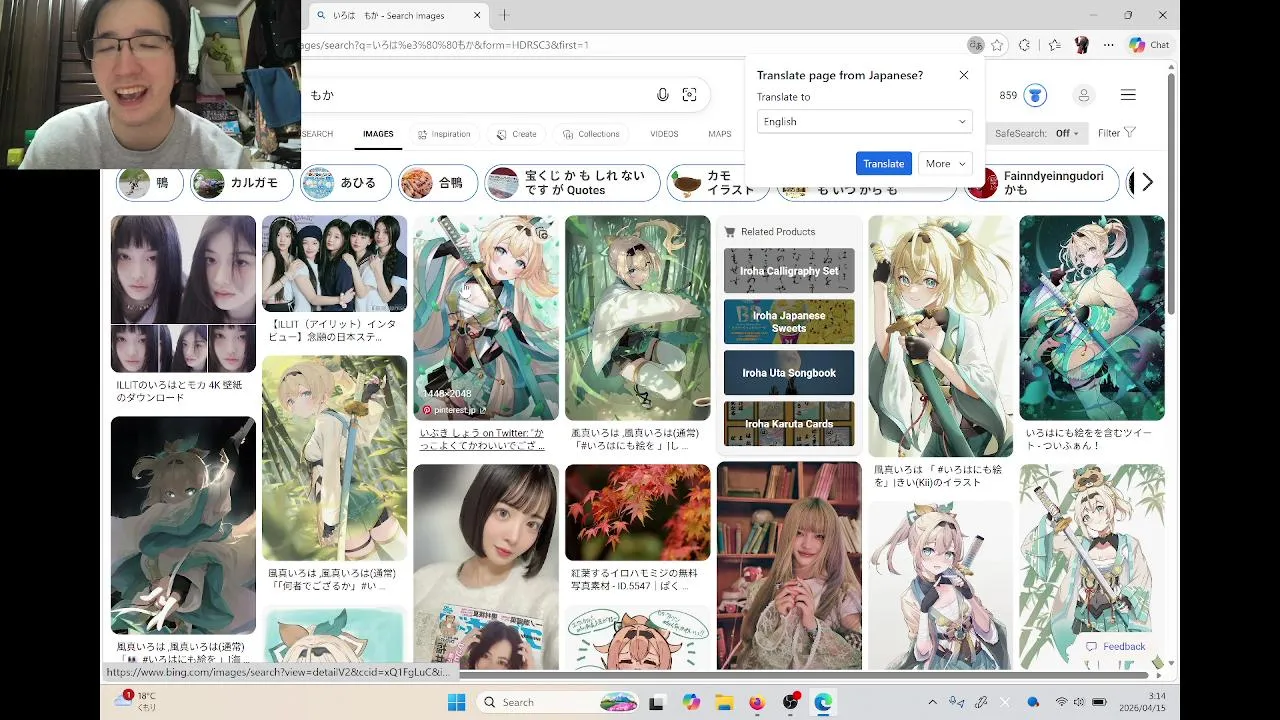Start a voice search with the microphone icon
The image size is (1280, 720).
pos(662,95)
